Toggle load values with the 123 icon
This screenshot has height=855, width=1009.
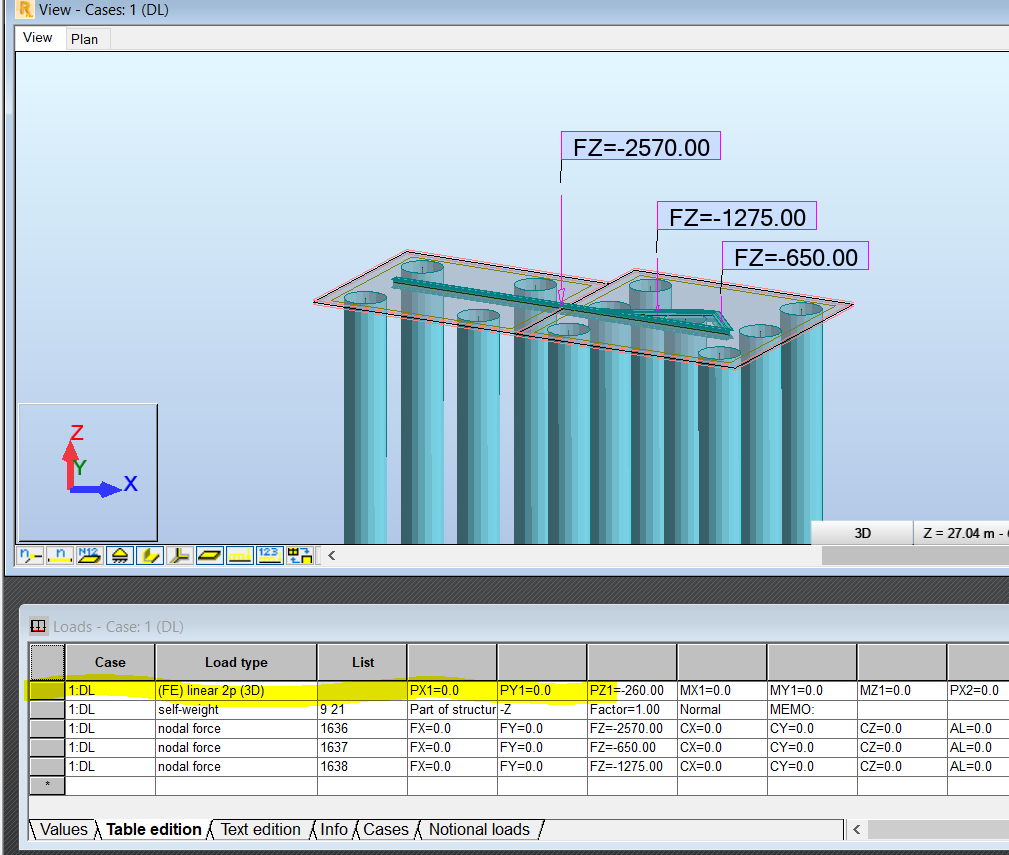click(270, 555)
